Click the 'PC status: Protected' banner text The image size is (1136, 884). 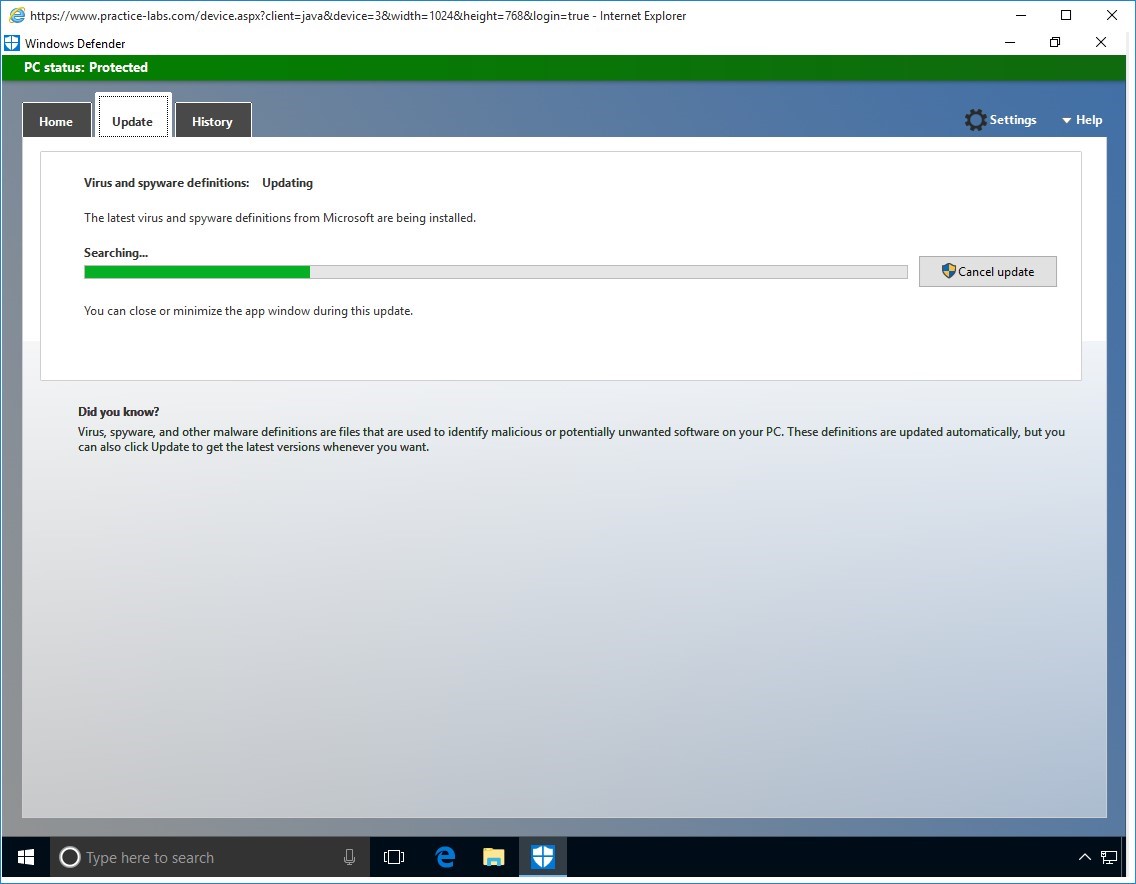(85, 67)
